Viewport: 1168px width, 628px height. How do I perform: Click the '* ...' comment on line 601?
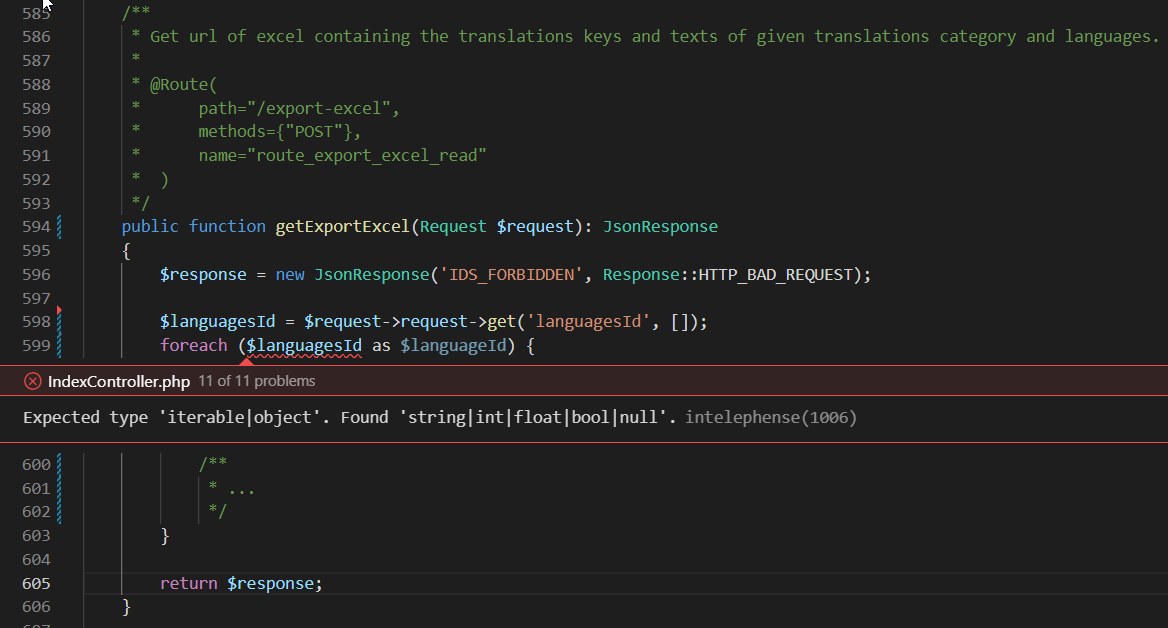pyautogui.click(x=232, y=488)
